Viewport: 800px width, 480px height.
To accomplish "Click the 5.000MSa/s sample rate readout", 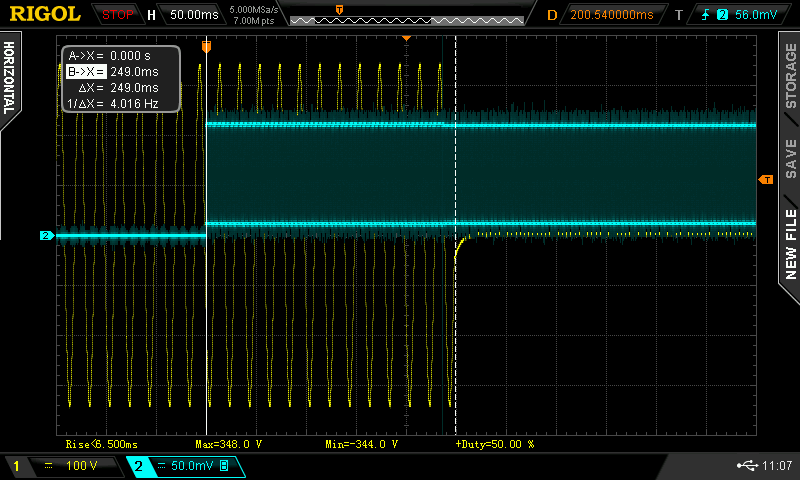I will (x=254, y=10).
